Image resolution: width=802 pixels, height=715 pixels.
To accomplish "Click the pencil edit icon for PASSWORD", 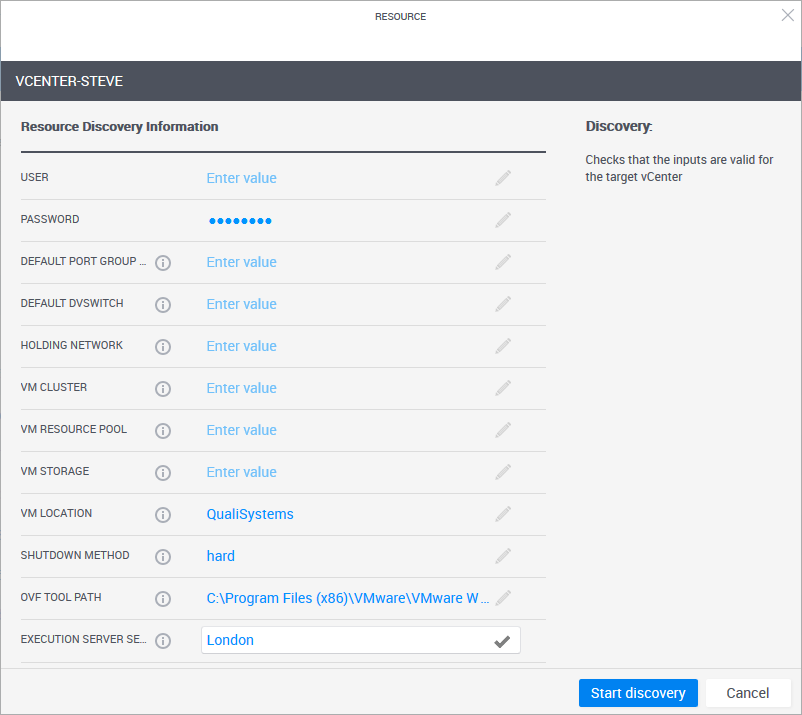I will [x=503, y=220].
